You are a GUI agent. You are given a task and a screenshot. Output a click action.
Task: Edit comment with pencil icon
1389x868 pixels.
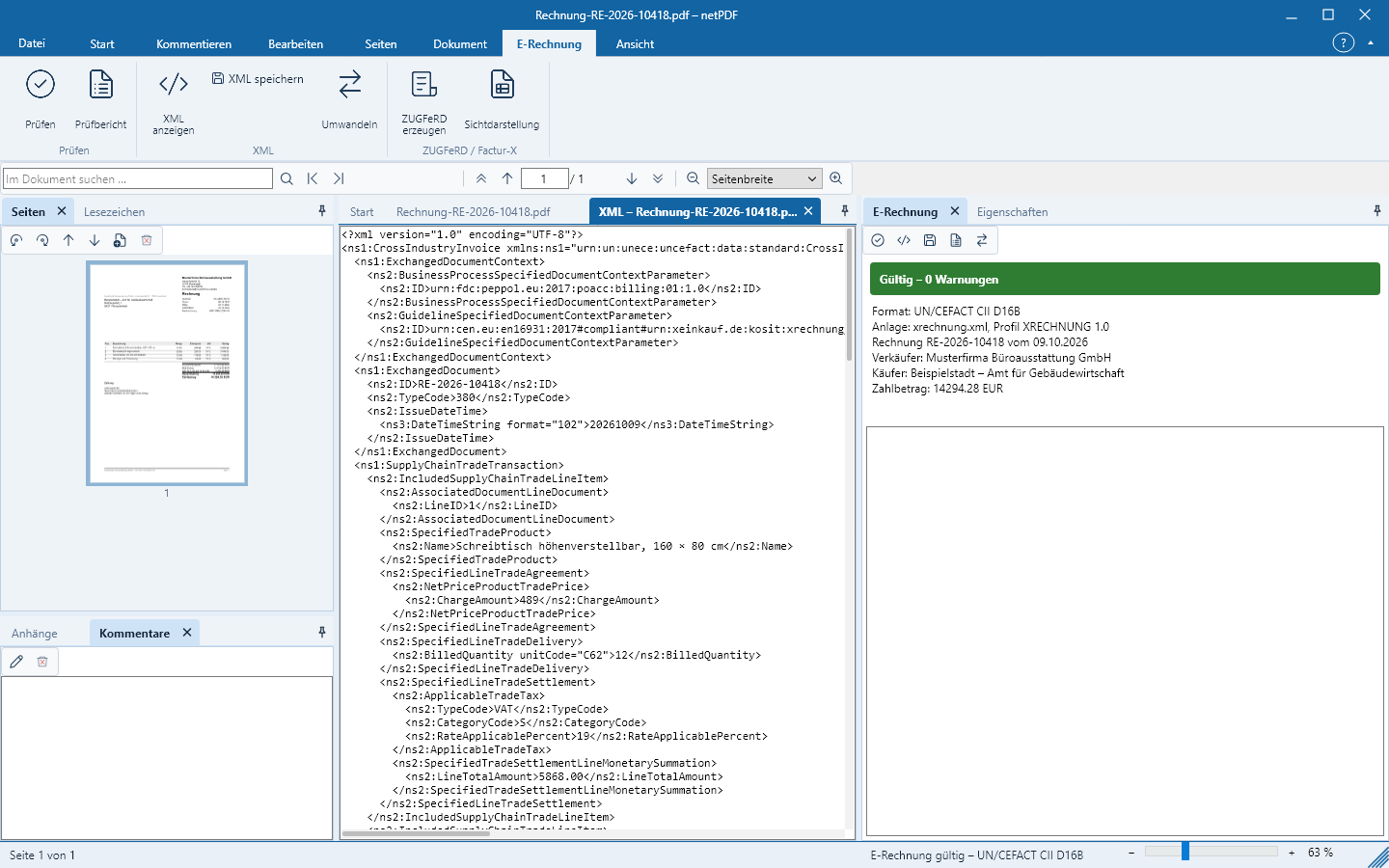pos(16,662)
